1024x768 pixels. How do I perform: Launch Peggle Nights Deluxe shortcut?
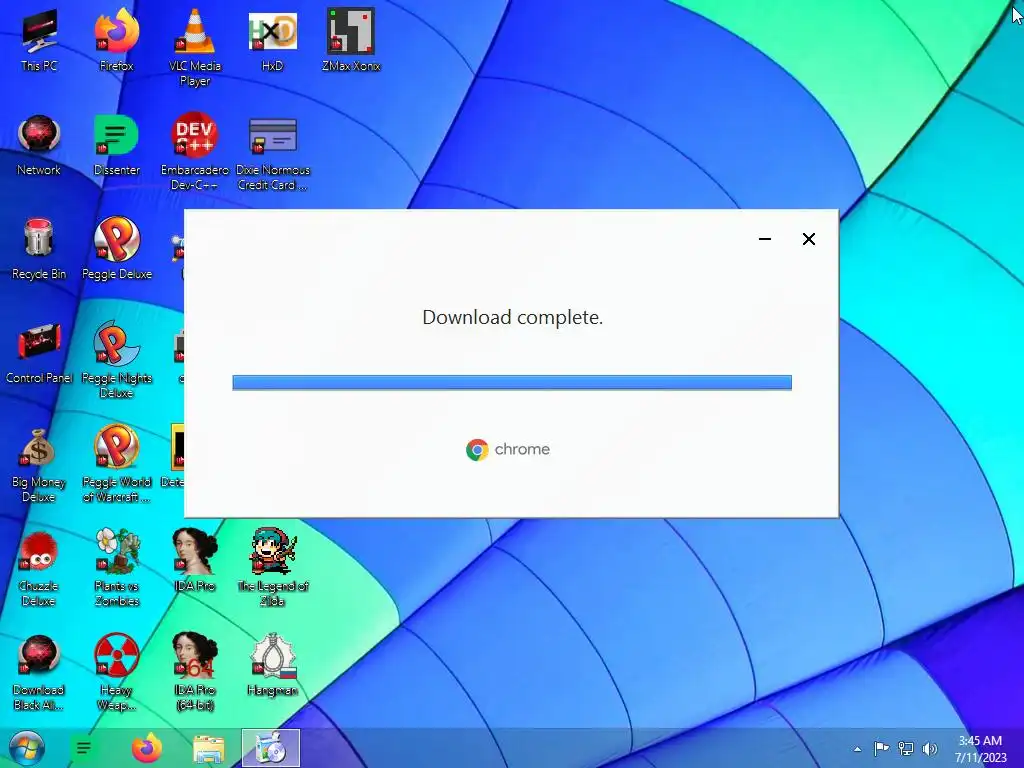click(117, 359)
